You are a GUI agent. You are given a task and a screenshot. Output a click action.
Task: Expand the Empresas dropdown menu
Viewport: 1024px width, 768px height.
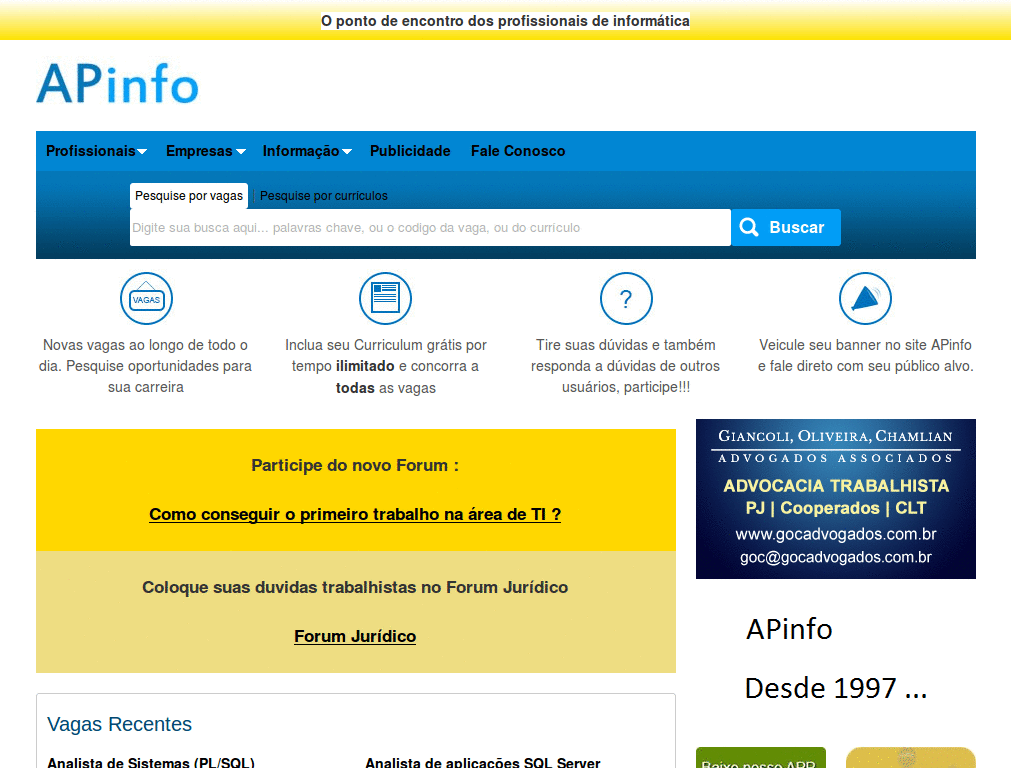click(206, 151)
